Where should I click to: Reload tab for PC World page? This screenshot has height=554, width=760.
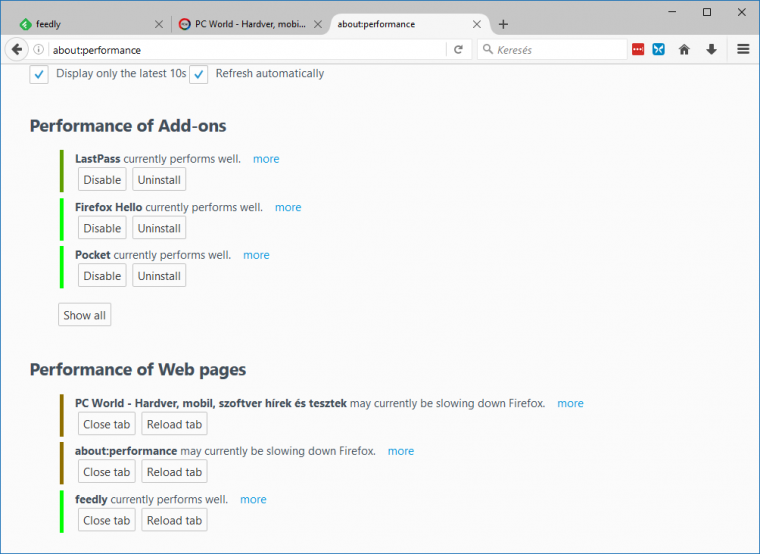(x=174, y=424)
